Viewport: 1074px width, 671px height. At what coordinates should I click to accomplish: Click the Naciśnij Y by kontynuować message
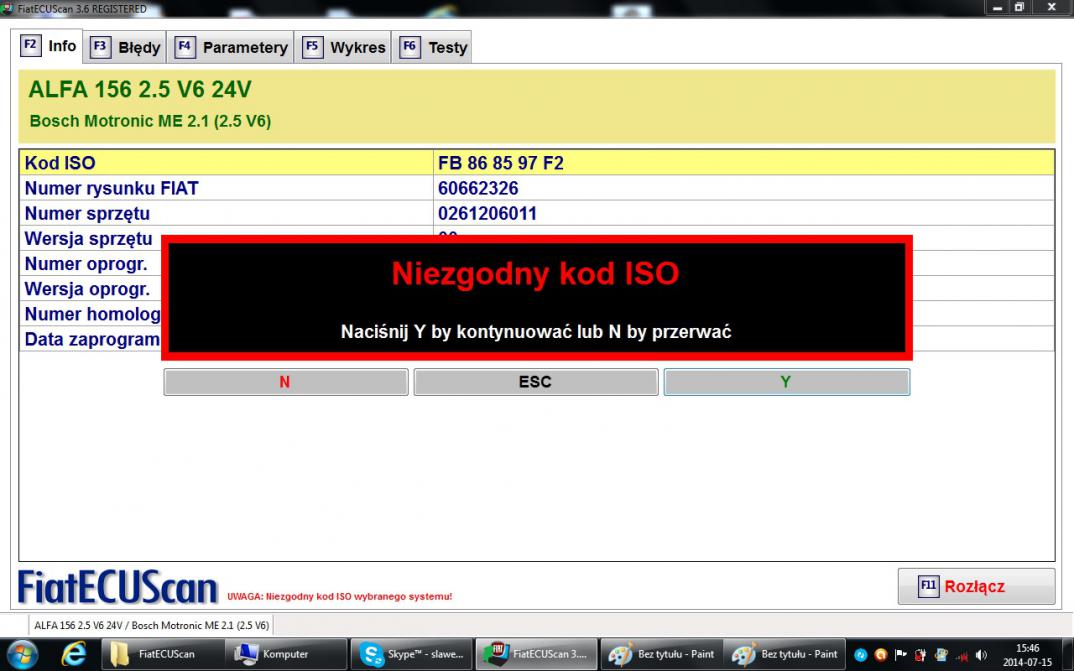point(536,332)
